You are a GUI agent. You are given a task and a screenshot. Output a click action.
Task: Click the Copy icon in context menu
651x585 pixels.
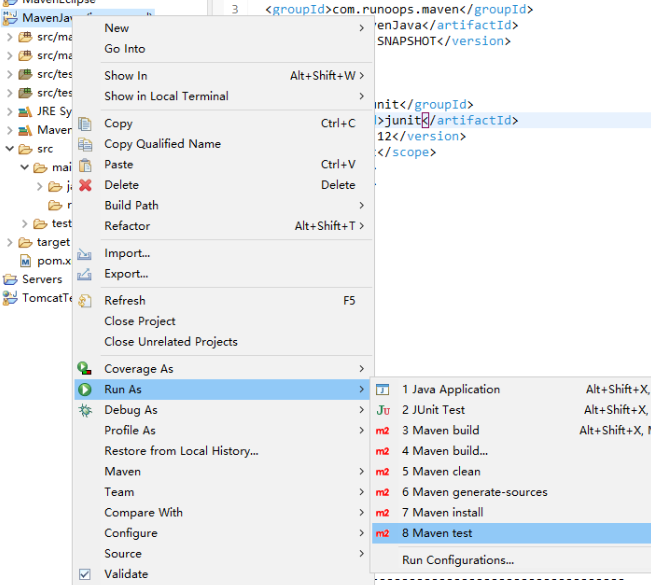click(85, 124)
